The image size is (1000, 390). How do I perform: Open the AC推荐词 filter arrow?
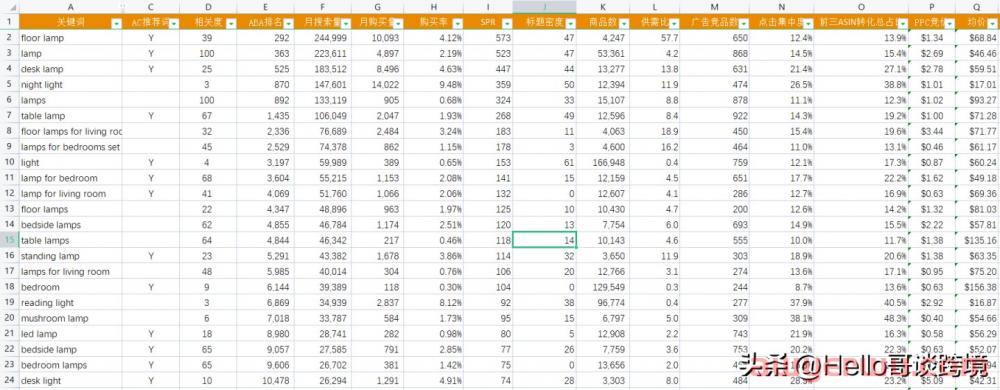[x=173, y=23]
